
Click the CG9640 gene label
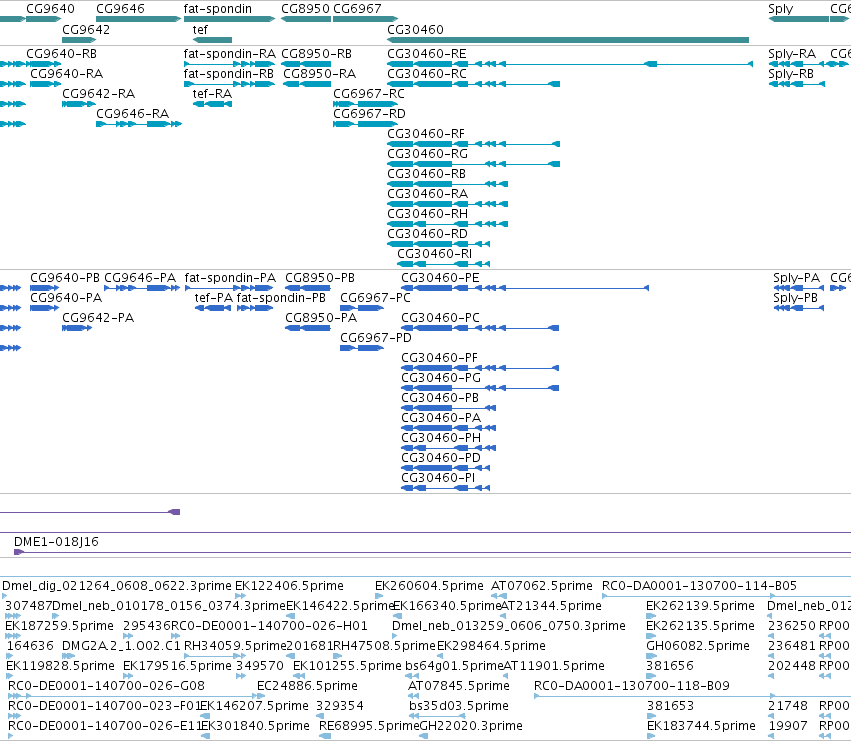(x=50, y=9)
